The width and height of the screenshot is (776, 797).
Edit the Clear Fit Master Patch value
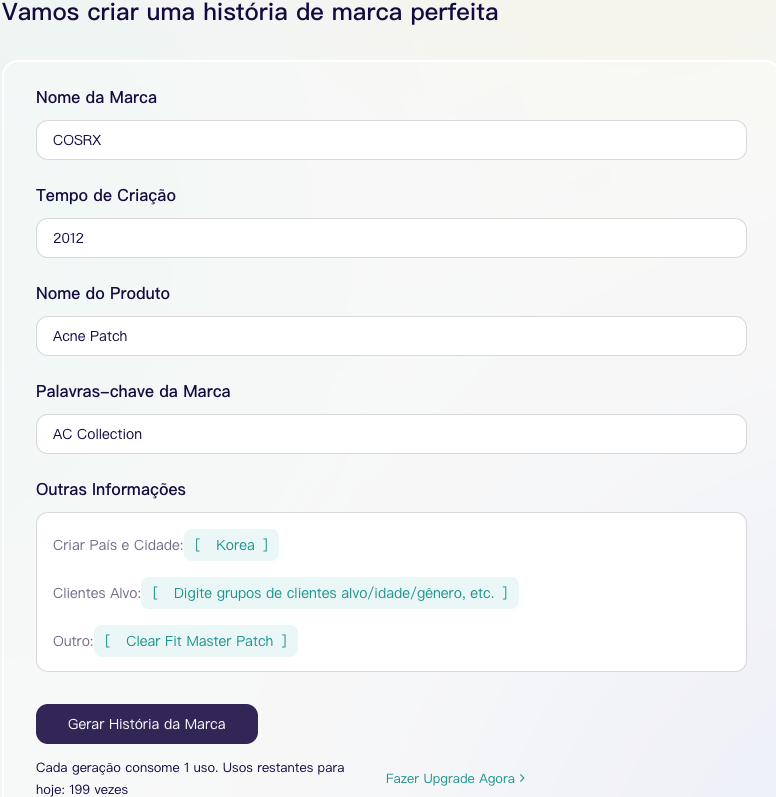pyautogui.click(x=199, y=641)
